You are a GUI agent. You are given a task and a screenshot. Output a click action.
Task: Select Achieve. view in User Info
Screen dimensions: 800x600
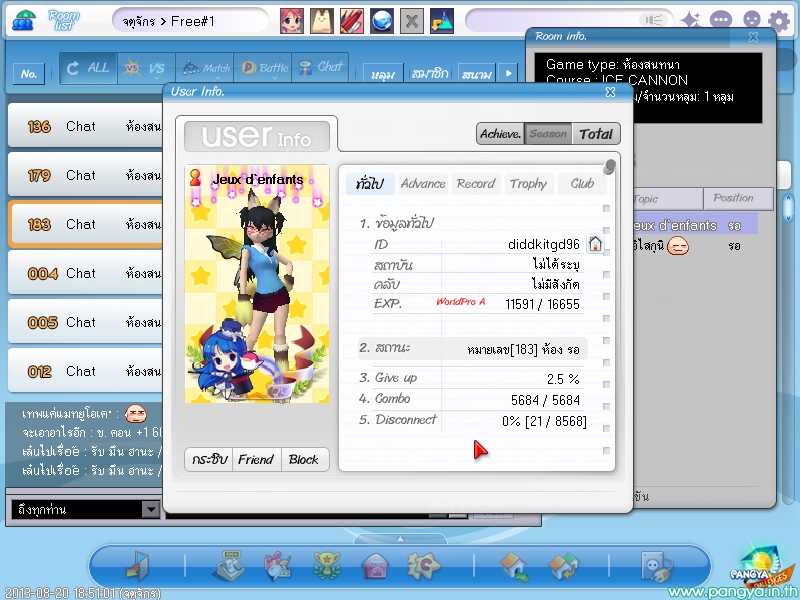point(501,134)
